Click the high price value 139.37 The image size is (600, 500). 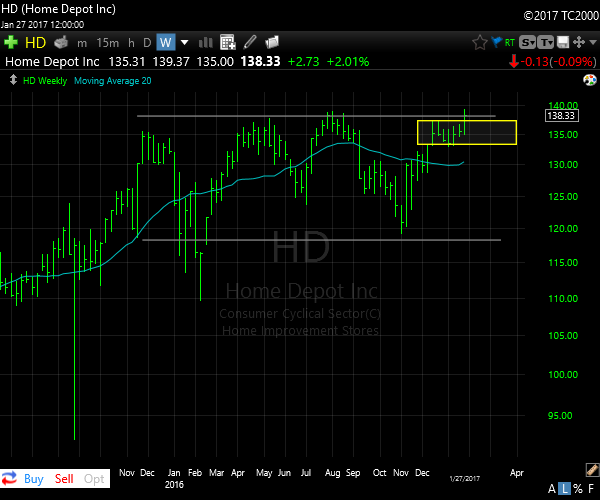point(171,62)
